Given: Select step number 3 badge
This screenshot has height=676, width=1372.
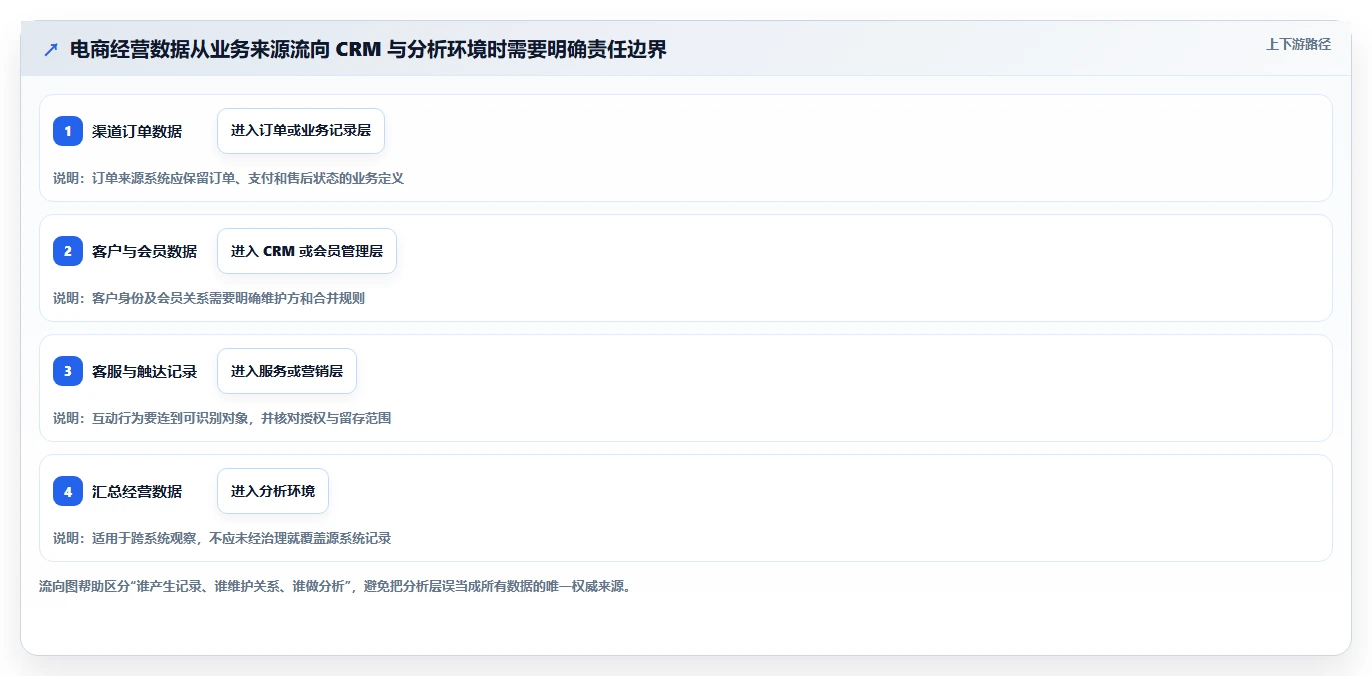Looking at the screenshot, I should click(68, 371).
